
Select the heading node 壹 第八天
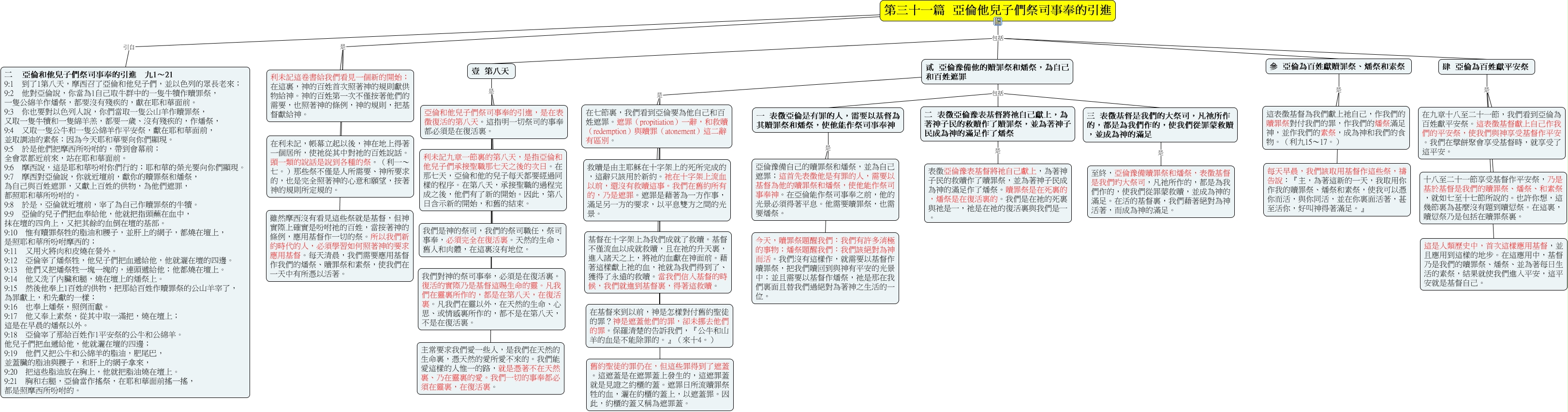click(x=491, y=71)
